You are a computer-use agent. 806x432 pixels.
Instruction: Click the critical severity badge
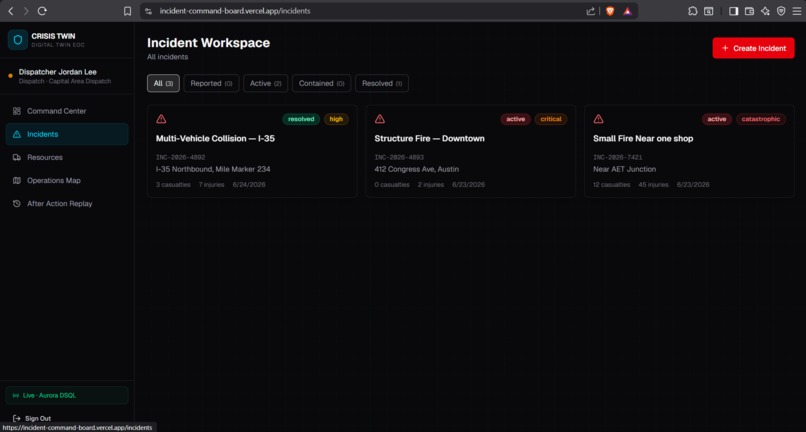coord(551,119)
